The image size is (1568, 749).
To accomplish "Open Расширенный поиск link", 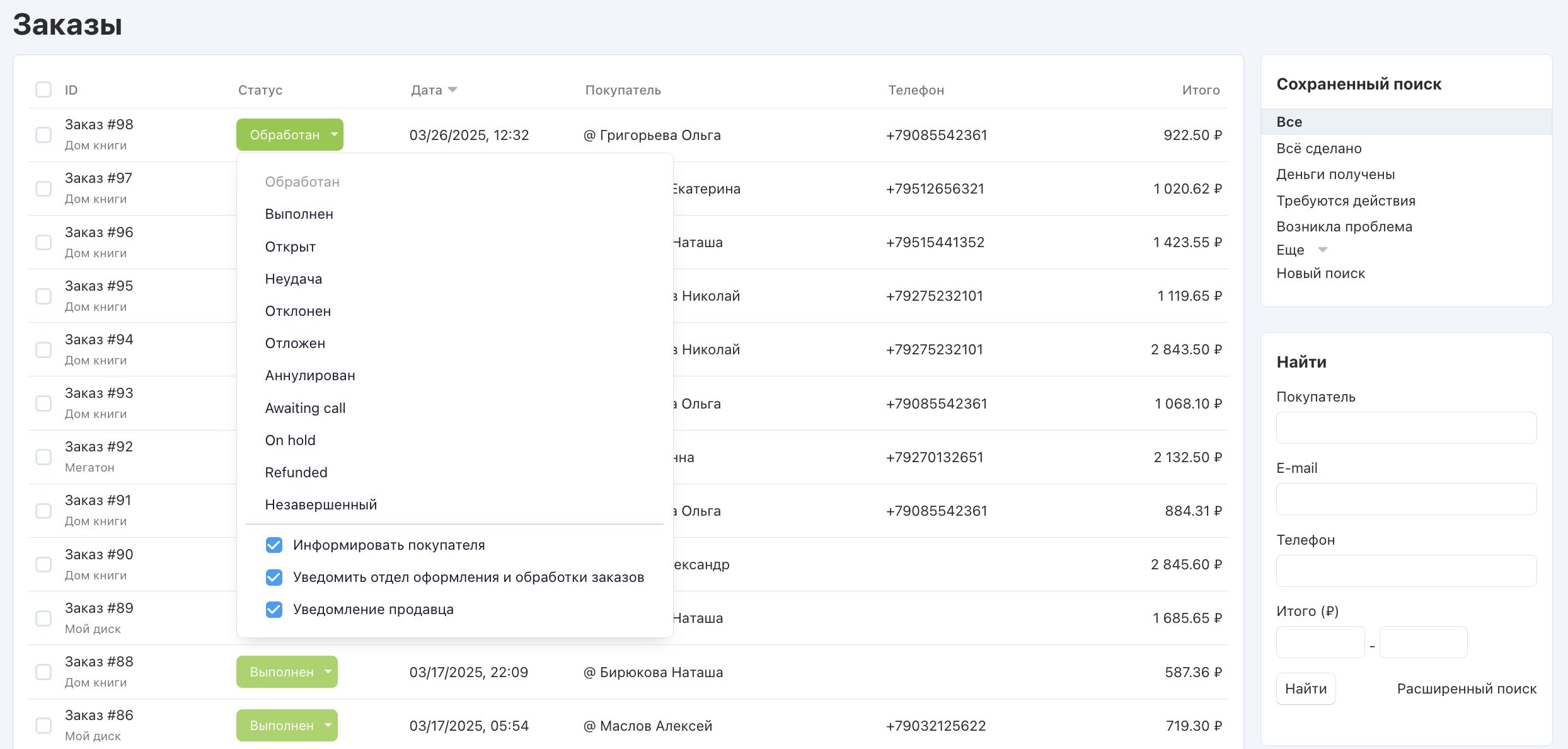I will pos(1467,689).
